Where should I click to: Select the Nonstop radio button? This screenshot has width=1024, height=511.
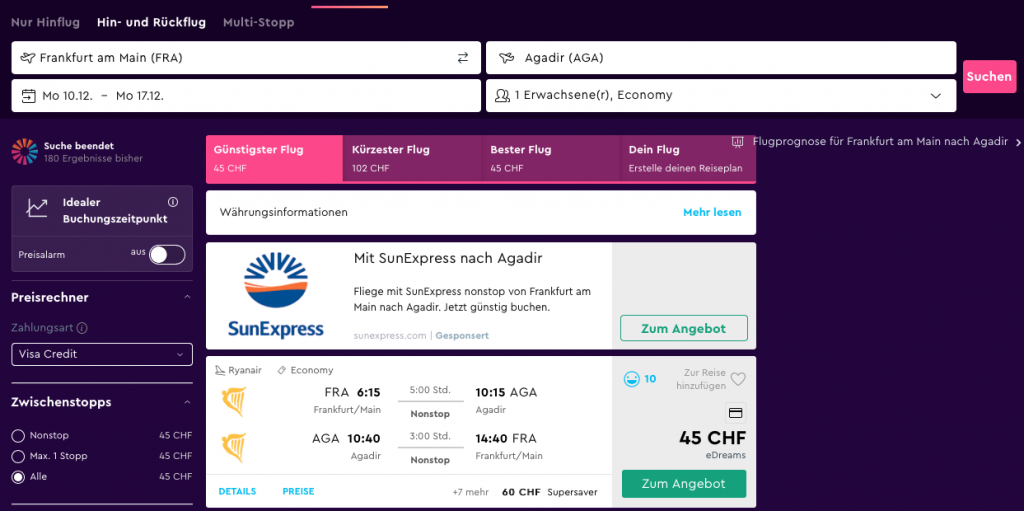(18, 435)
